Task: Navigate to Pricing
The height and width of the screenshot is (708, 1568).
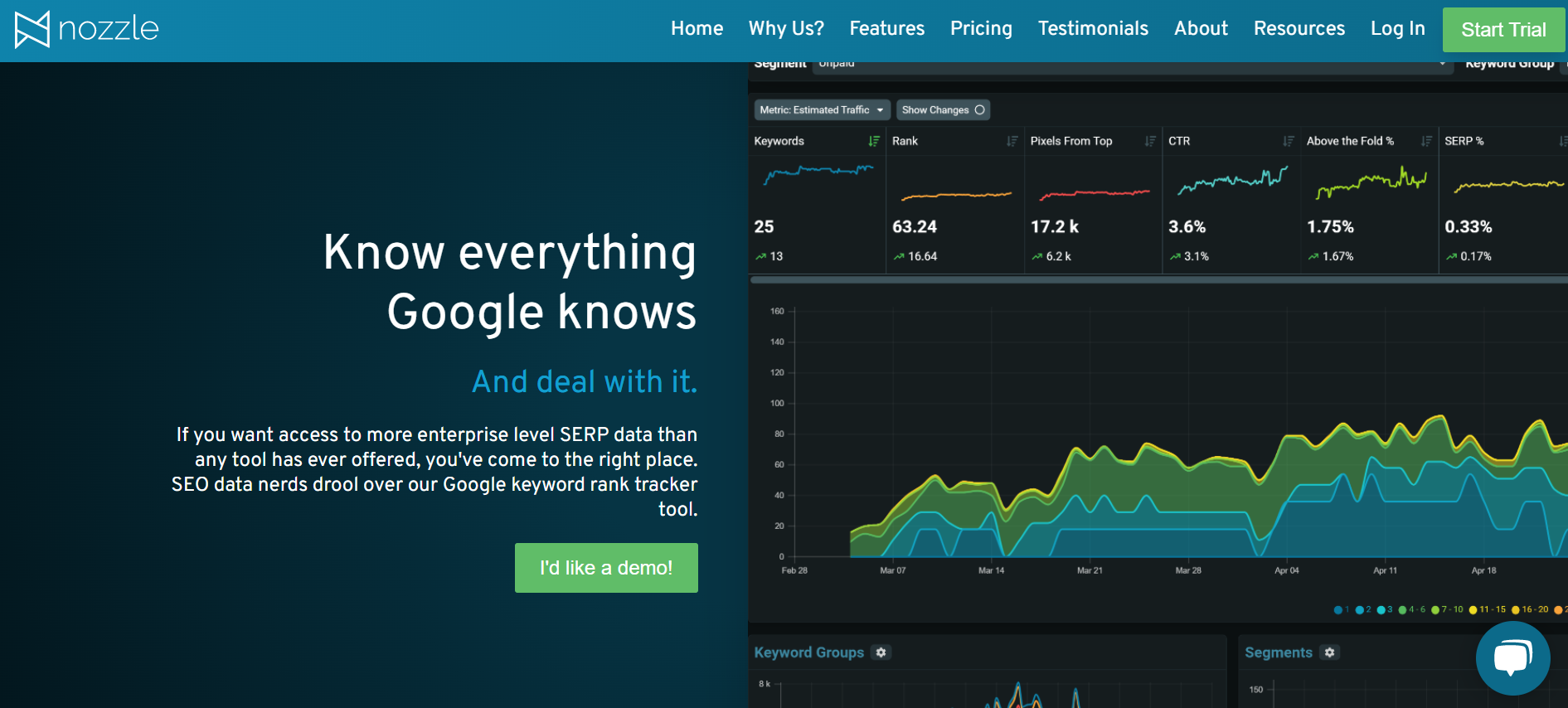Action: tap(981, 28)
